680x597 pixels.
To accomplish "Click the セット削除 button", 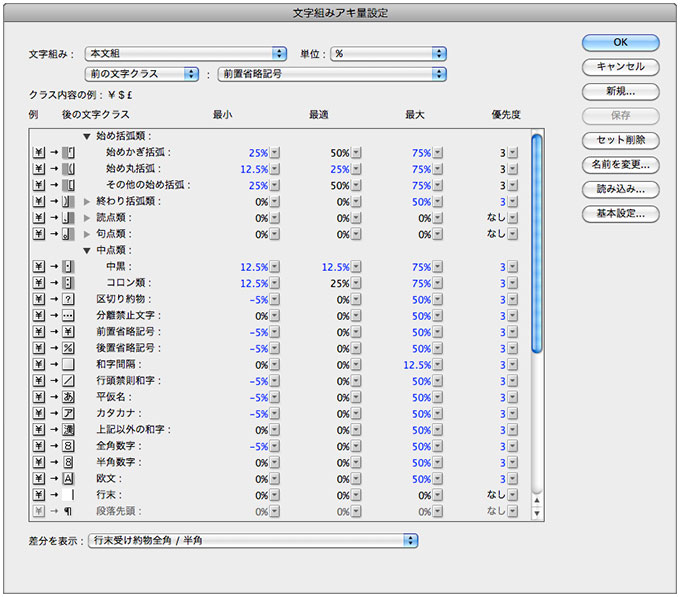I will [620, 140].
